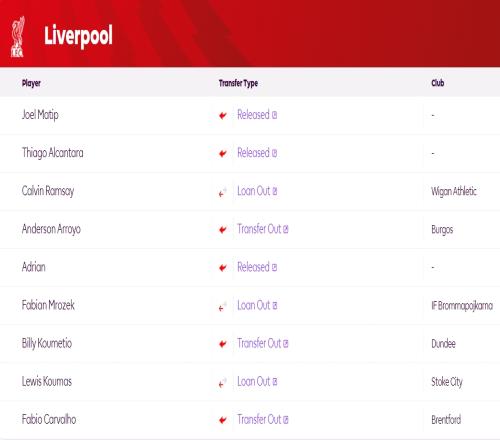Click the red arrow icon in Anderson Arroyo row
The width and height of the screenshot is (500, 440).
pyautogui.click(x=223, y=230)
